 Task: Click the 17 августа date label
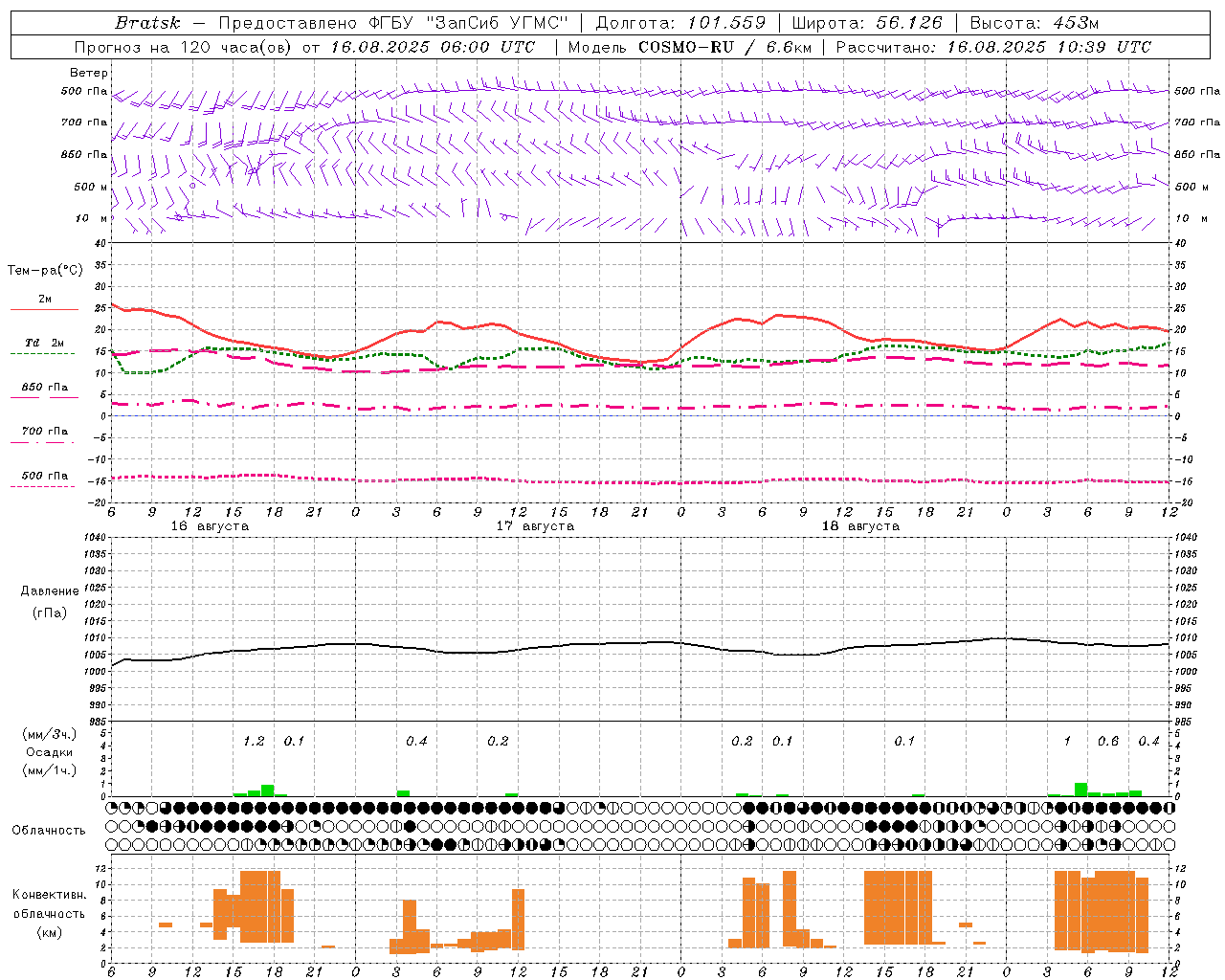click(x=535, y=526)
